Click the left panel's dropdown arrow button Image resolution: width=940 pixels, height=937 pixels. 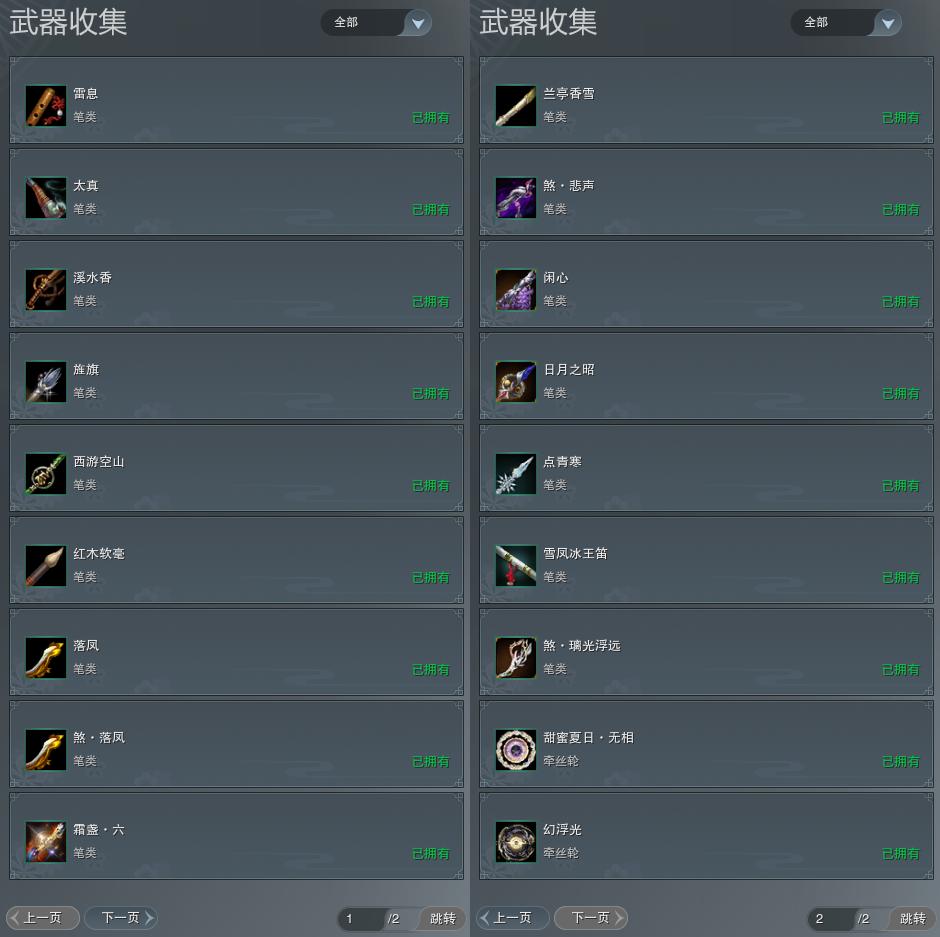click(x=418, y=23)
